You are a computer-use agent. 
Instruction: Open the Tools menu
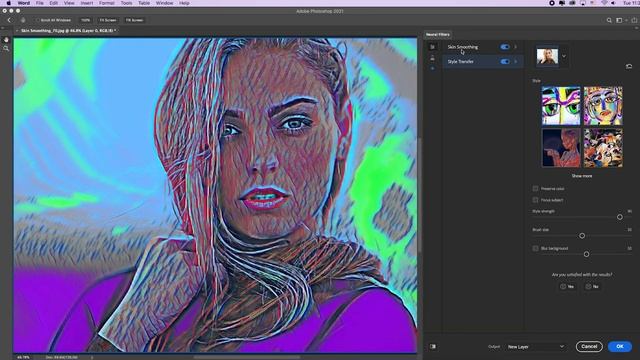pos(127,3)
